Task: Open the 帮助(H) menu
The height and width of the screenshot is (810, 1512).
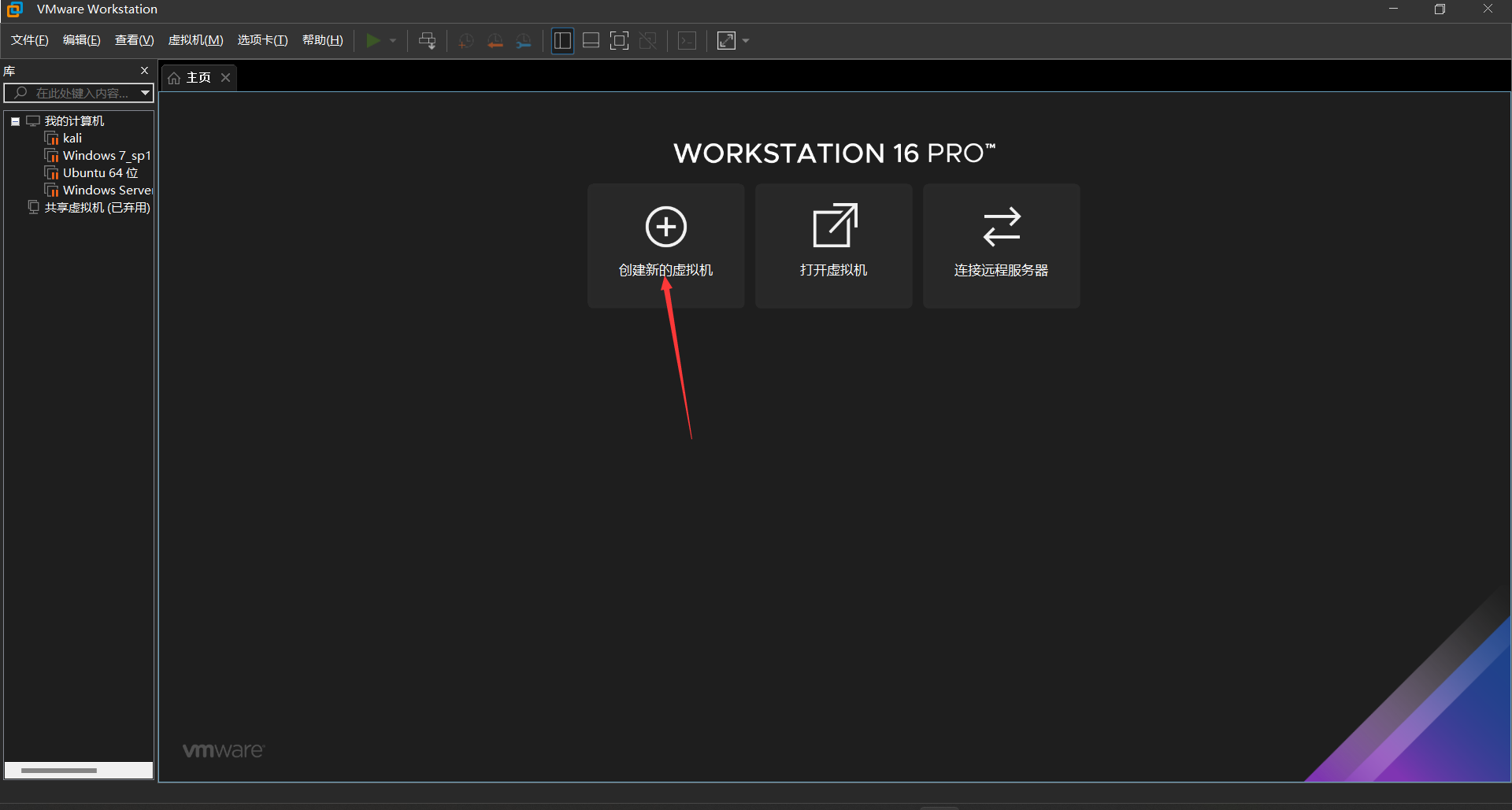Action: point(323,40)
